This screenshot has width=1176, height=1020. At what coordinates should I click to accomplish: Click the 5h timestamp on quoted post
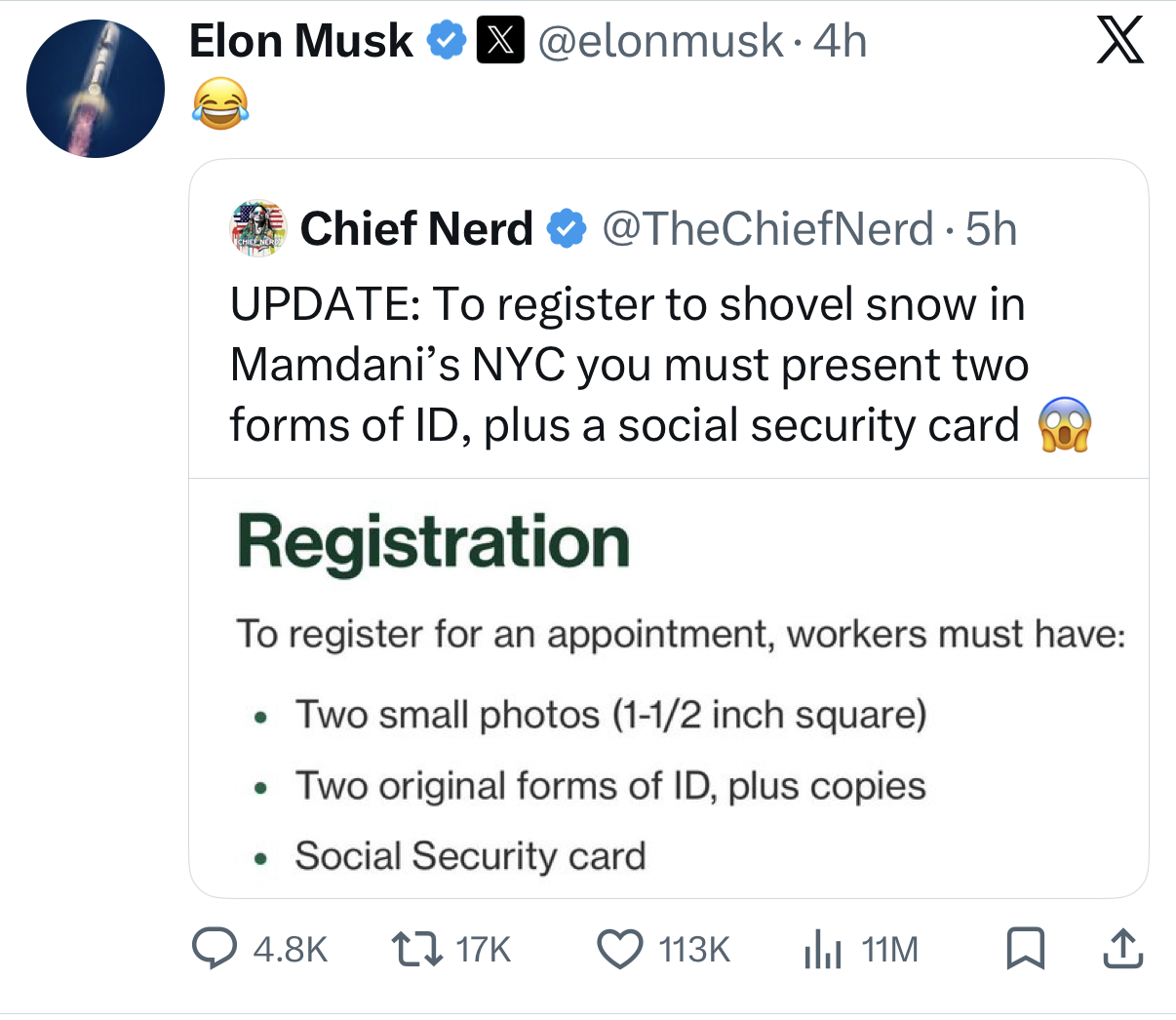pyautogui.click(x=991, y=229)
